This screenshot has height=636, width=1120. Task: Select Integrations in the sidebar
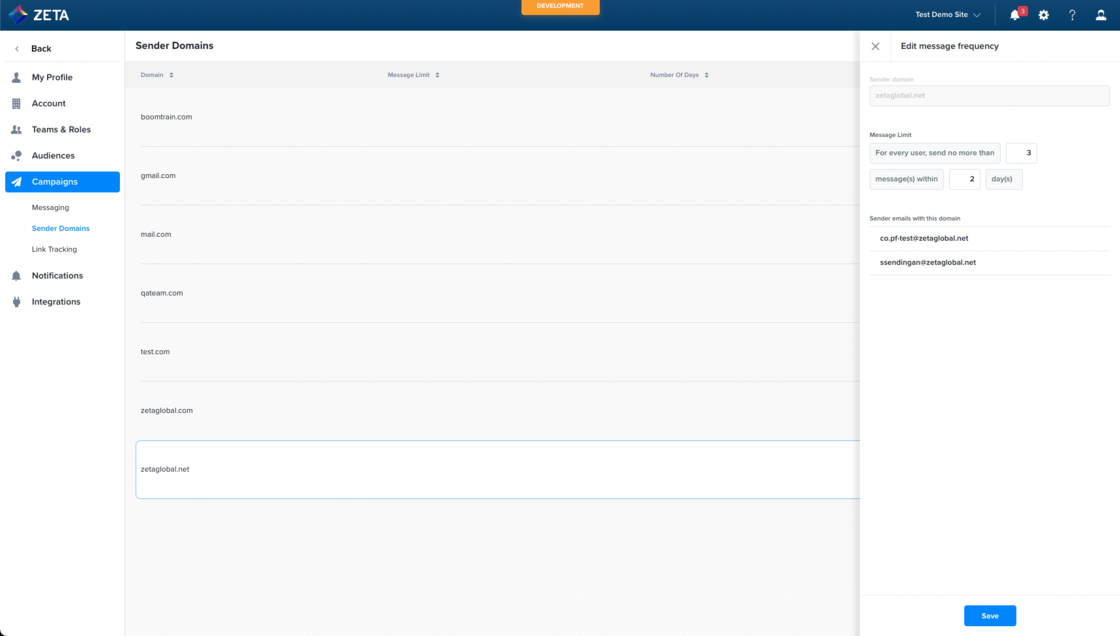click(x=56, y=302)
